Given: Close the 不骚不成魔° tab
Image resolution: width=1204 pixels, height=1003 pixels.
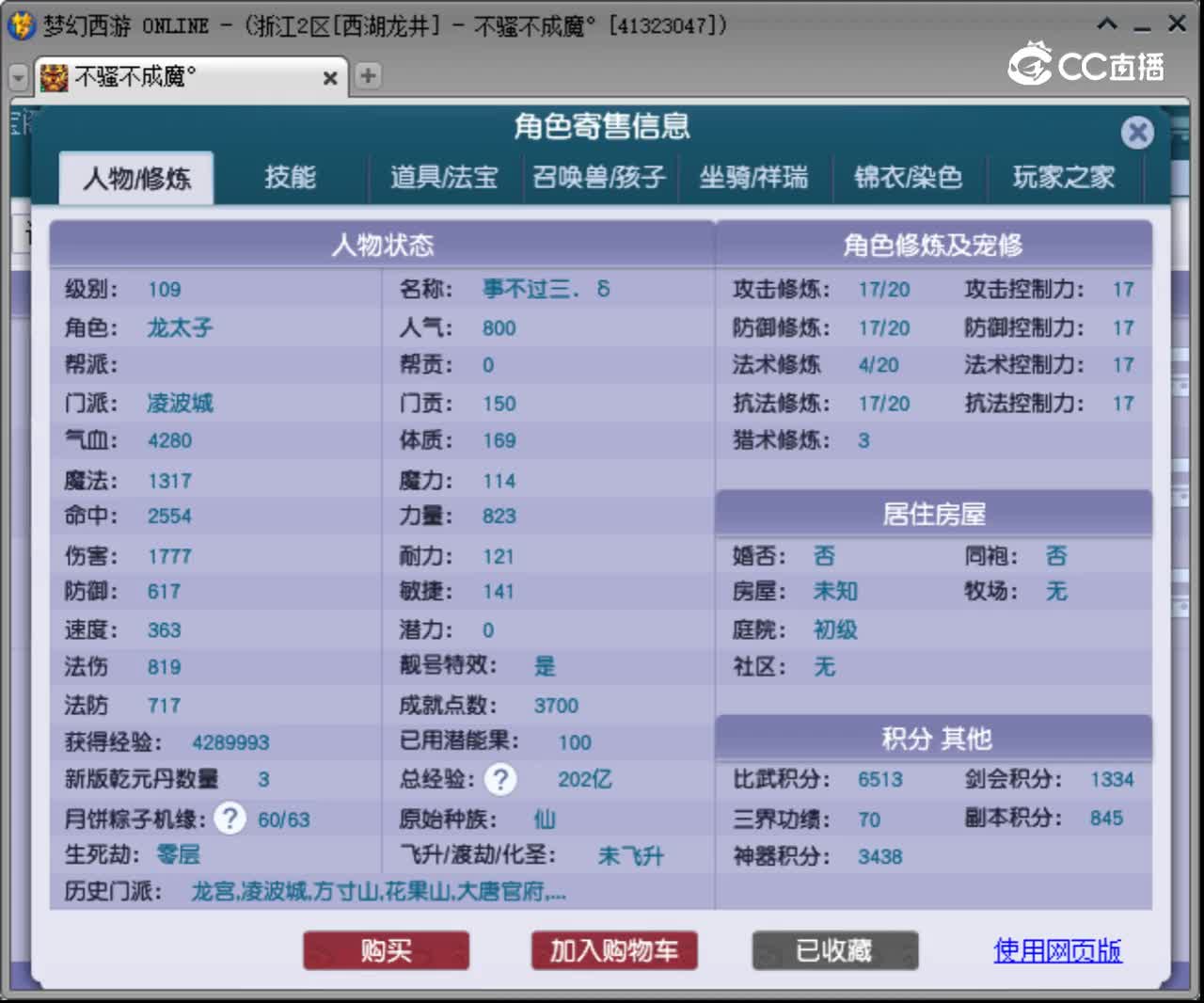Looking at the screenshot, I should click(330, 78).
